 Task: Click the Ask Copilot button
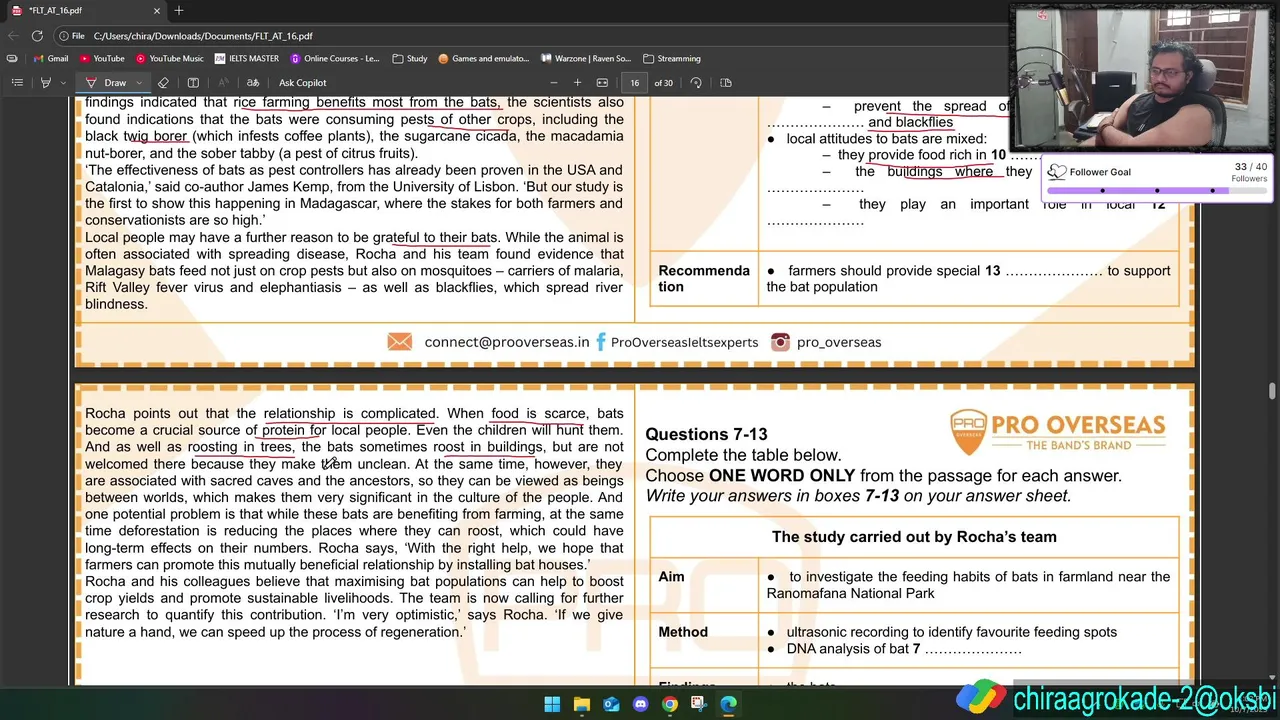302,83
